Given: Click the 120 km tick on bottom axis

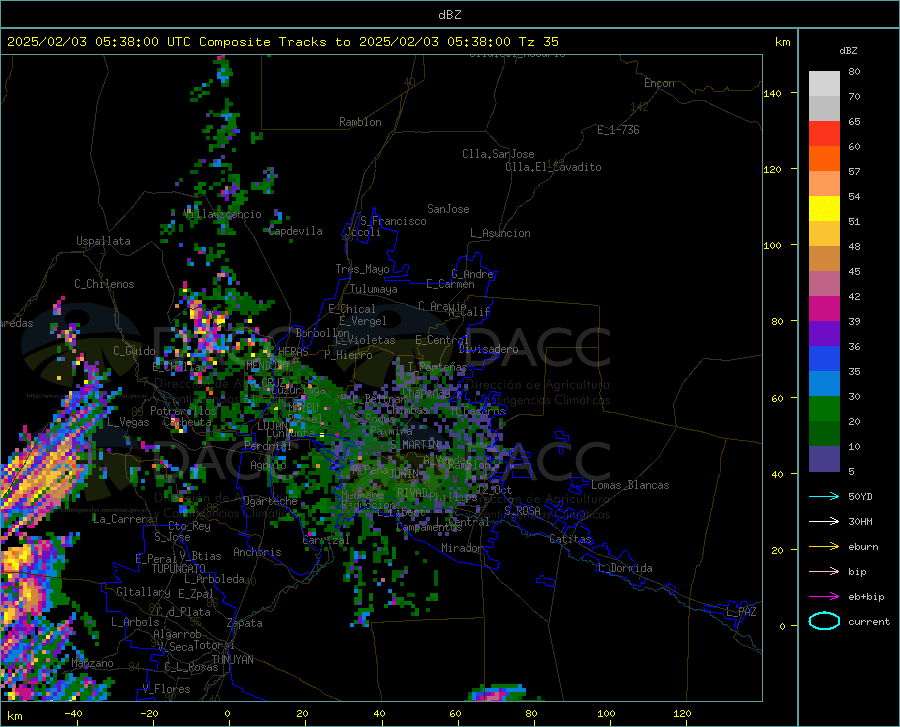Looking at the screenshot, I should pyautogui.click(x=682, y=713).
